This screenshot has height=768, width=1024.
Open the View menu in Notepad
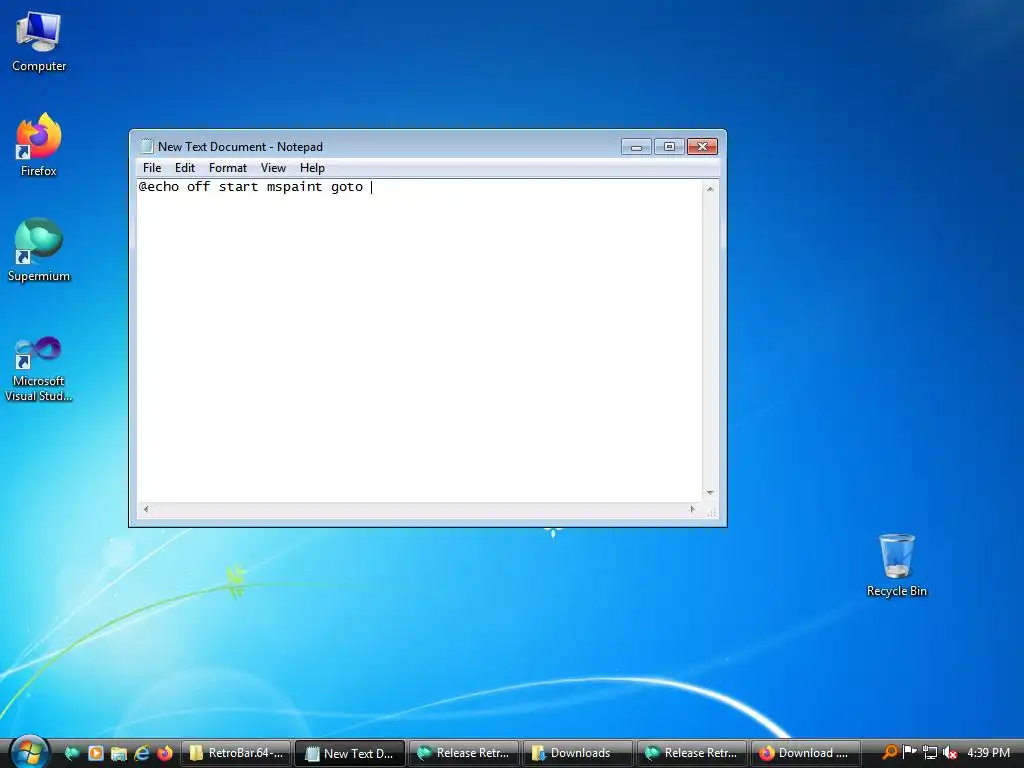coord(273,168)
